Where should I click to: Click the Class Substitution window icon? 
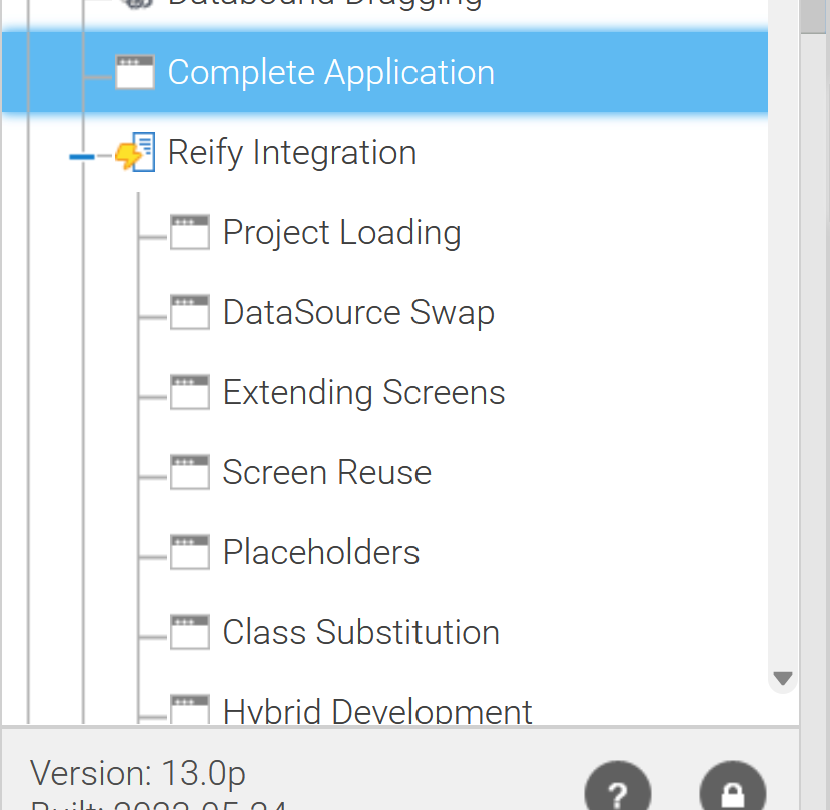(x=190, y=633)
